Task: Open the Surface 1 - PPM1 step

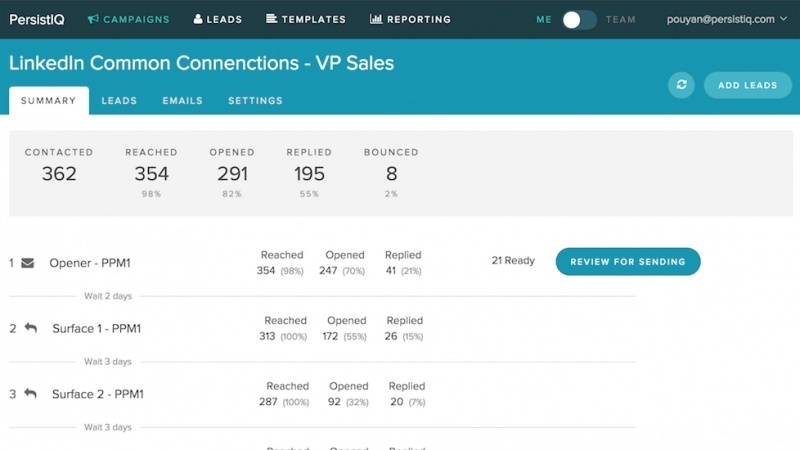Action: click(x=96, y=329)
